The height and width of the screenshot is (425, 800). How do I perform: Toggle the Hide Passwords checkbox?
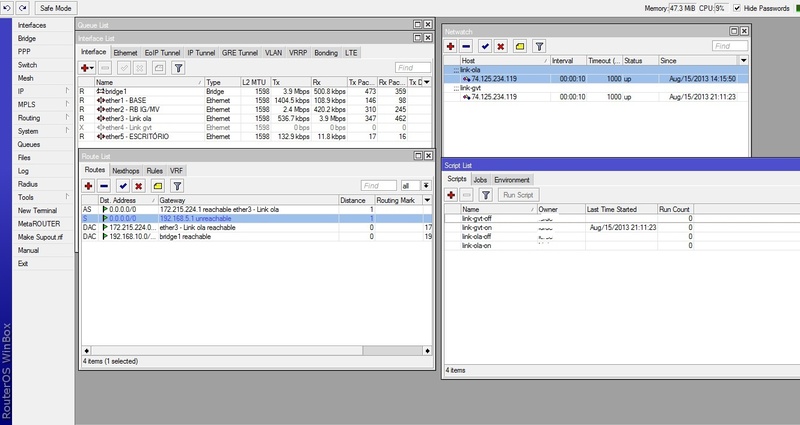[737, 8]
